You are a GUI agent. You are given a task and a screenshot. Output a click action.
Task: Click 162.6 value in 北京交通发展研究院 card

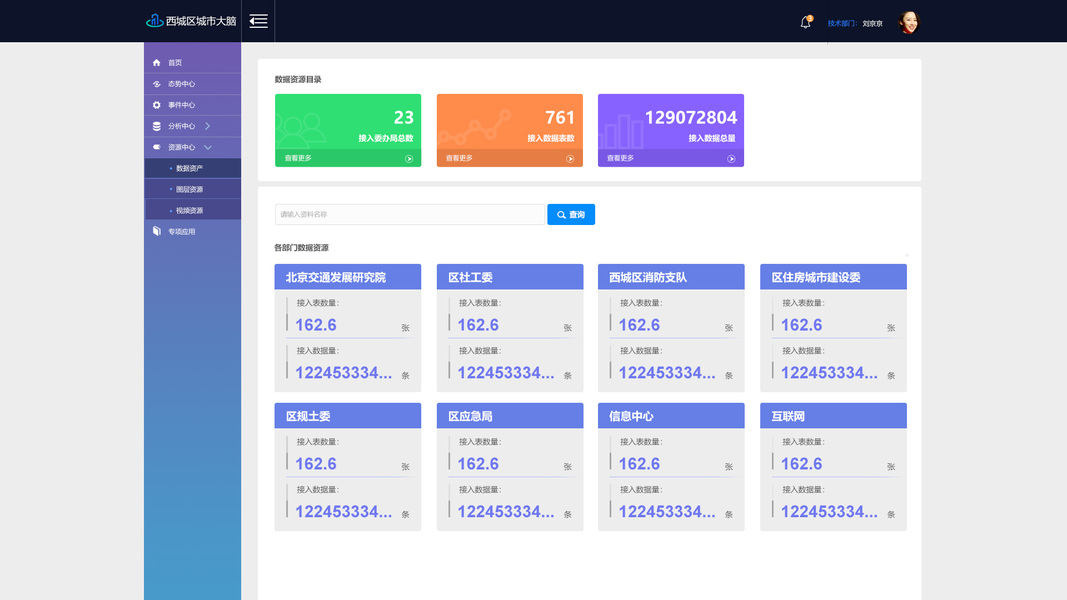(316, 325)
